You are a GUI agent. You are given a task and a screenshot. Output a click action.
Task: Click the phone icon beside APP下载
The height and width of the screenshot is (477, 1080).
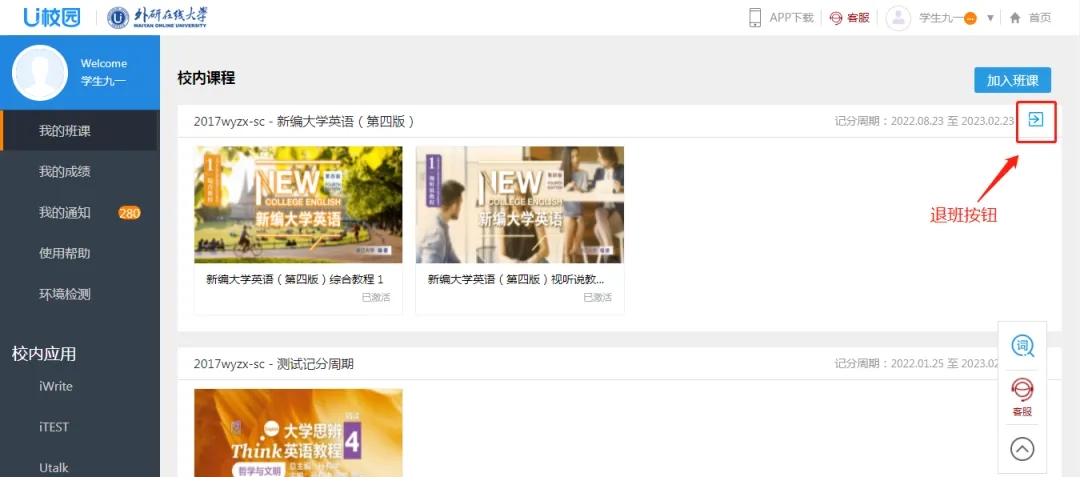click(x=756, y=18)
